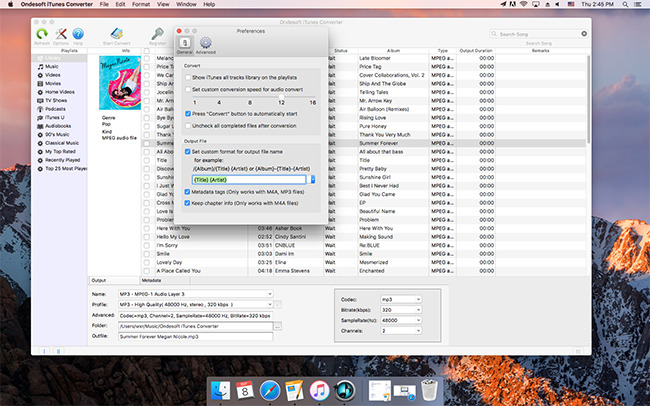This screenshot has width=650, height=406.
Task: Click the Folder path input field
Action: pos(196,326)
